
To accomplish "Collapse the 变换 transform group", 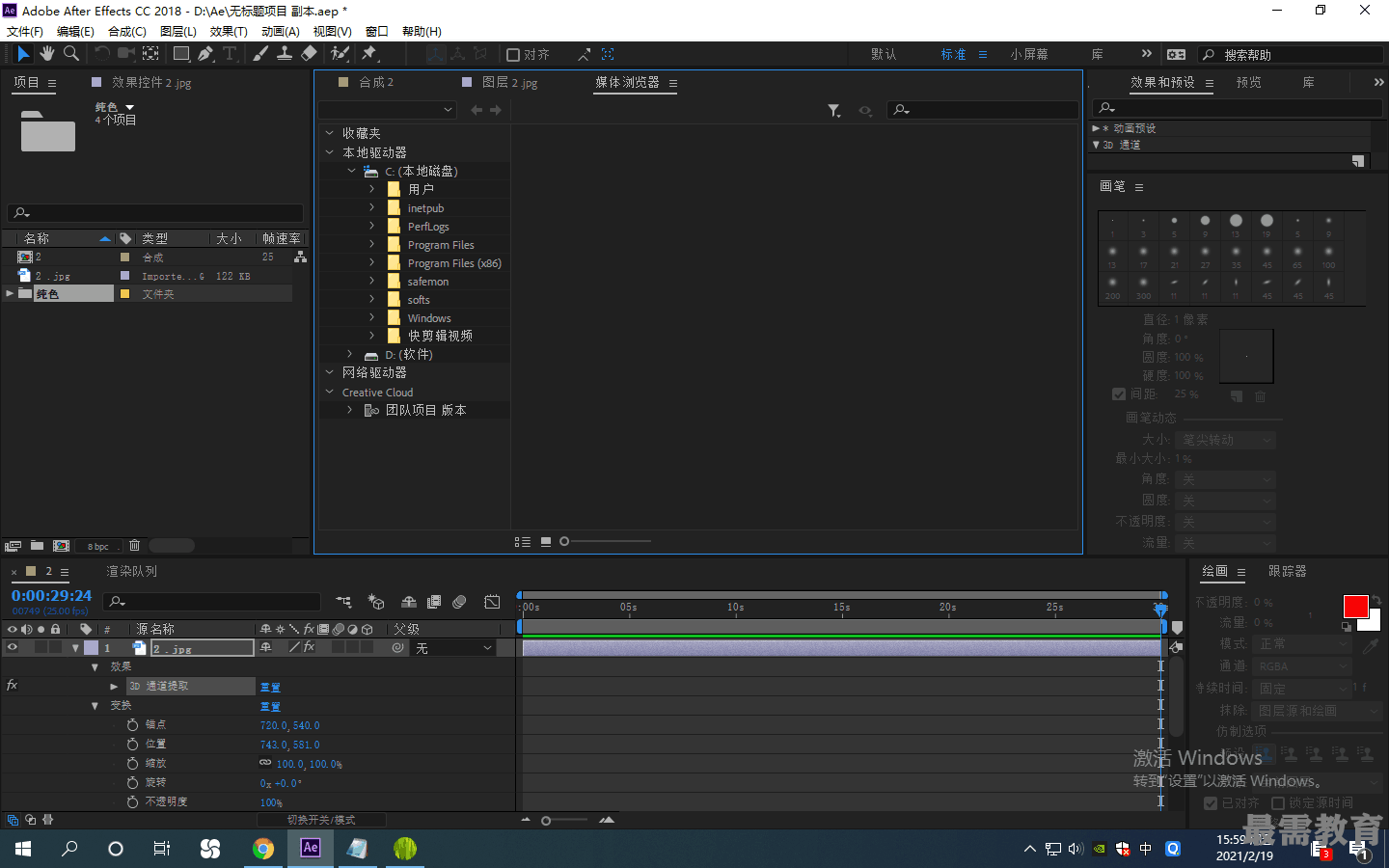I will tap(95, 705).
